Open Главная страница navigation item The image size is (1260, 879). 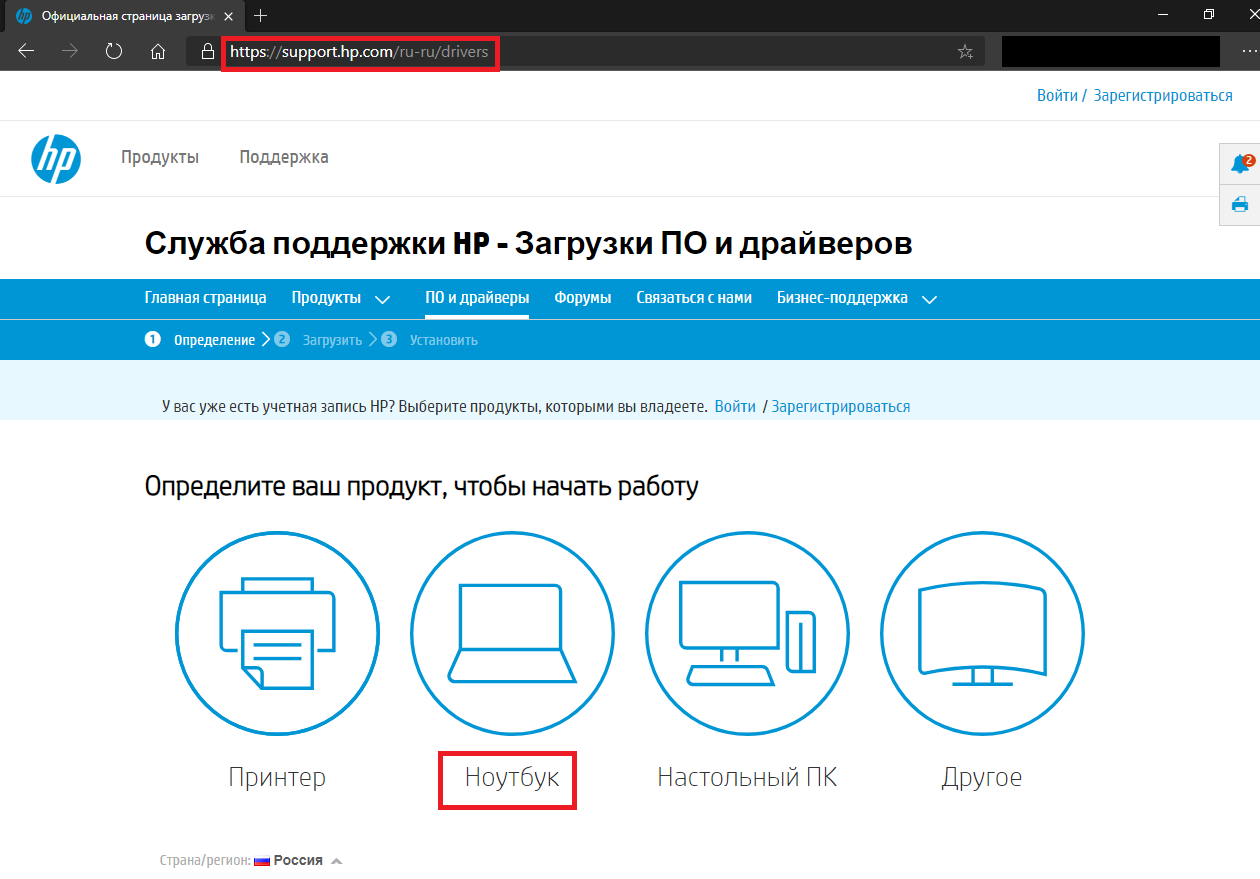click(x=206, y=298)
